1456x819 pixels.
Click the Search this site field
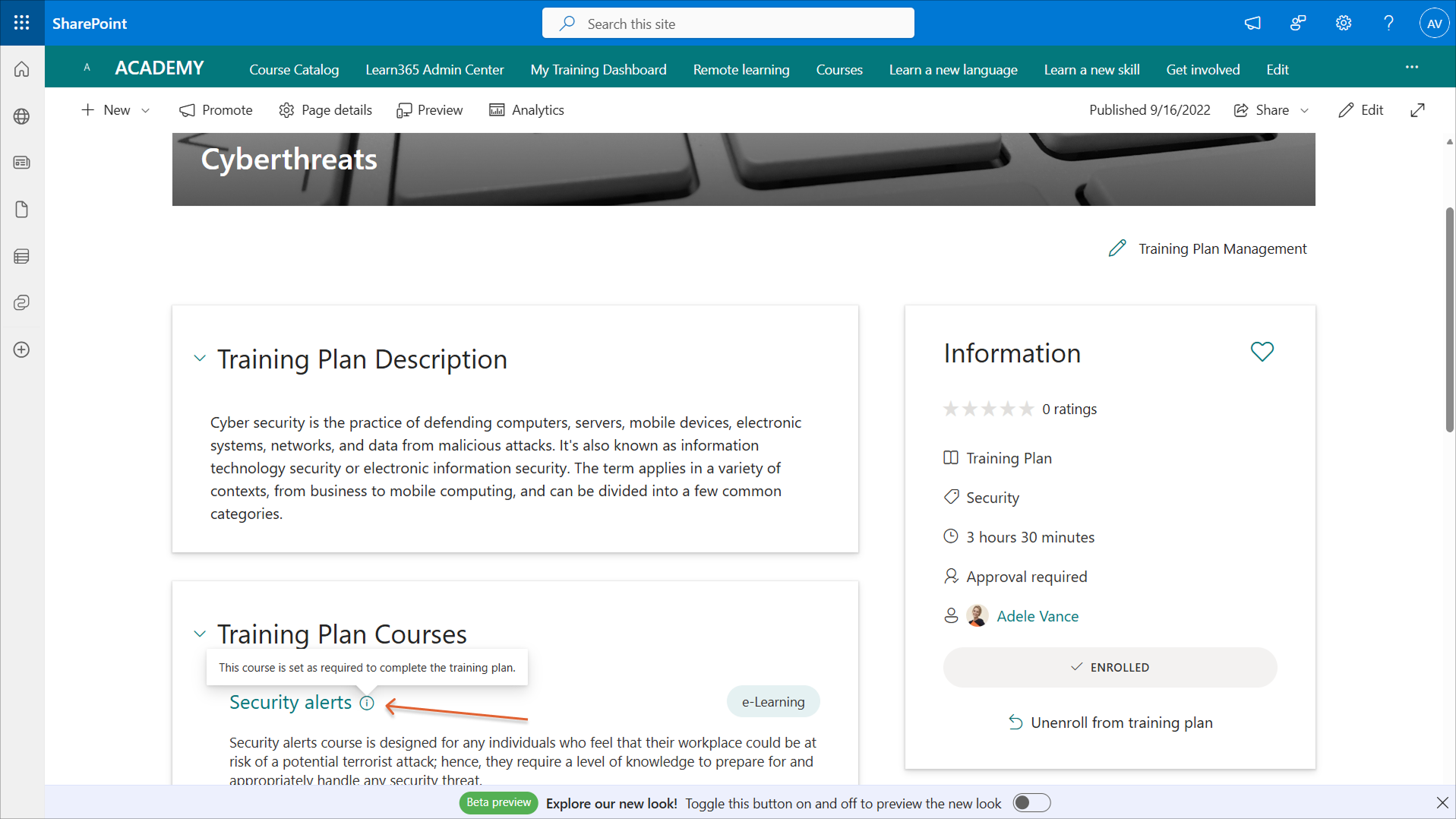coord(728,24)
